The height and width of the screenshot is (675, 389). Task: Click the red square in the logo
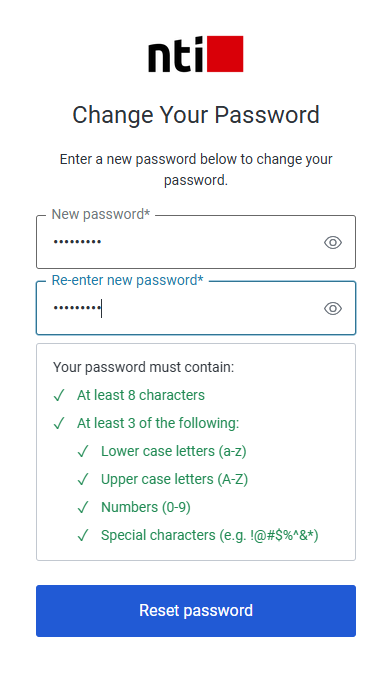(x=225, y=54)
